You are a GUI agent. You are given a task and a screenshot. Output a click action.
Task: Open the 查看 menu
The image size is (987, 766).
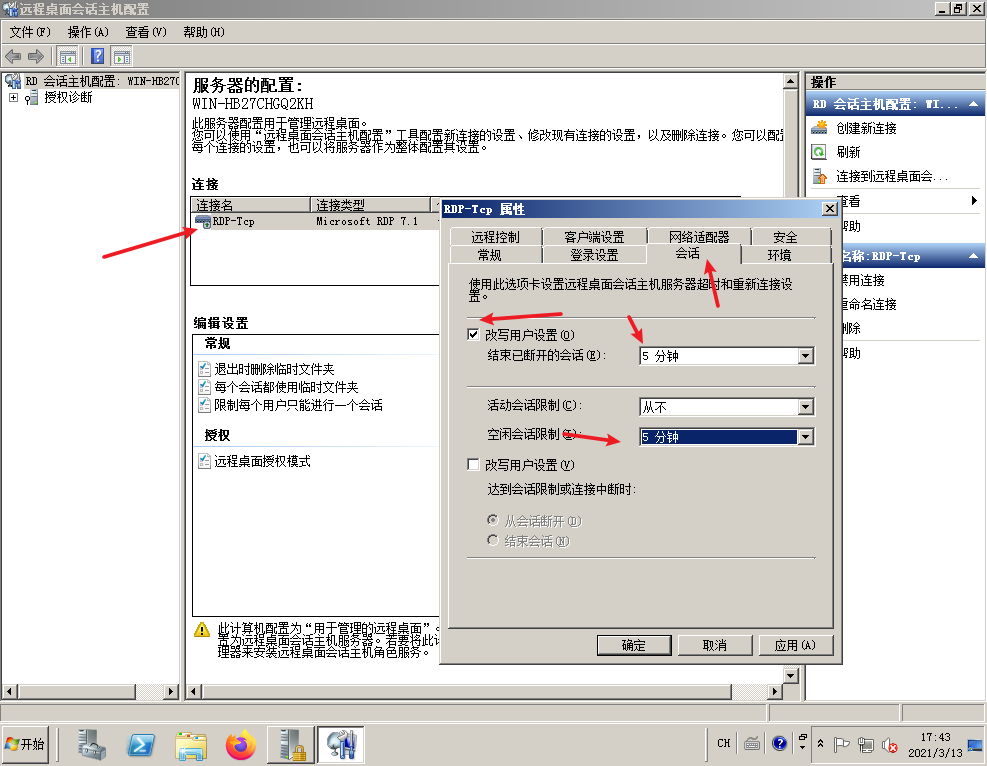click(x=144, y=31)
